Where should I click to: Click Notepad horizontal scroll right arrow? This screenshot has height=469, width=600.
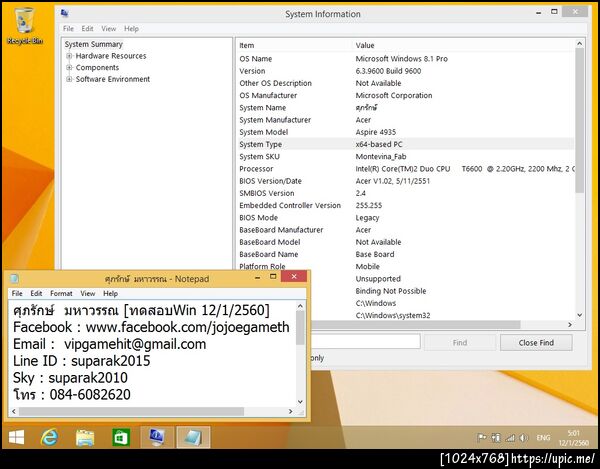291,412
